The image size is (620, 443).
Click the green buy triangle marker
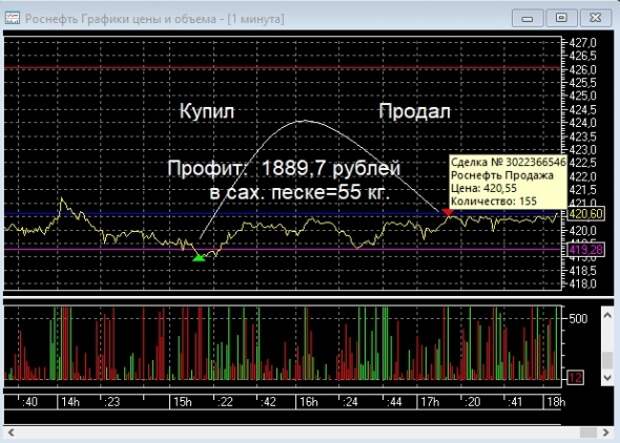point(199,258)
